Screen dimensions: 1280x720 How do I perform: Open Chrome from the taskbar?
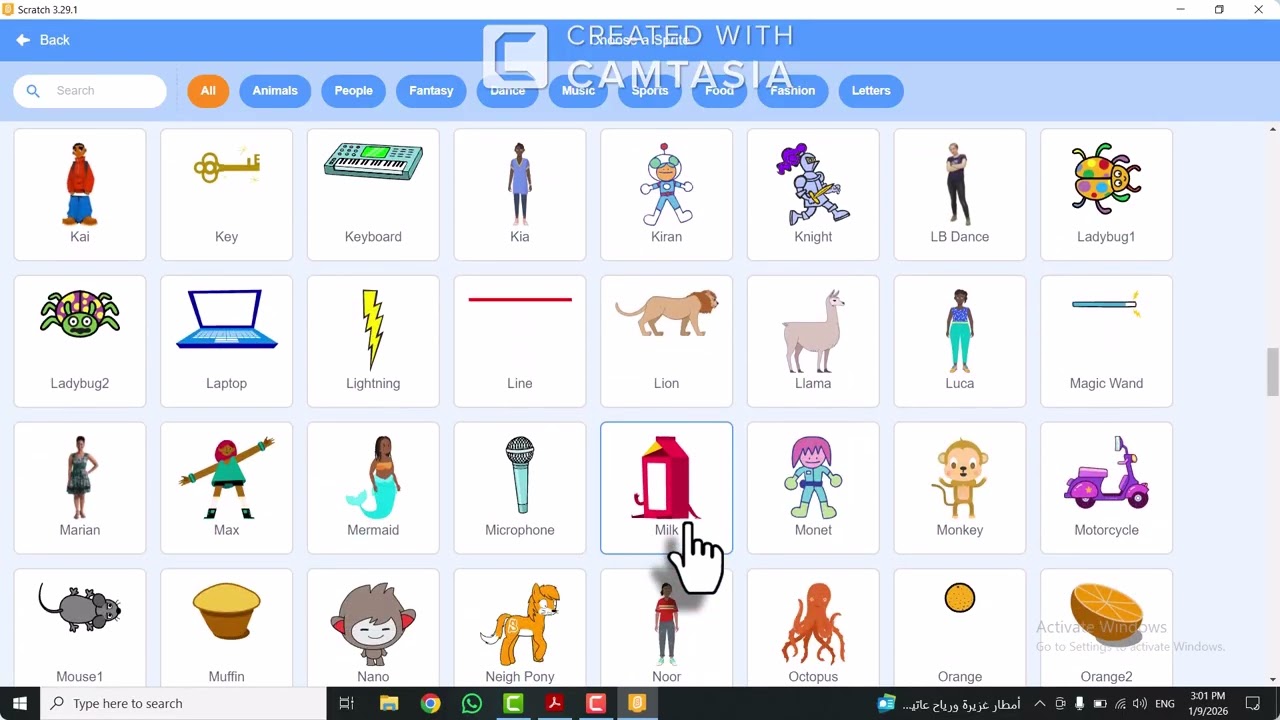tap(430, 703)
